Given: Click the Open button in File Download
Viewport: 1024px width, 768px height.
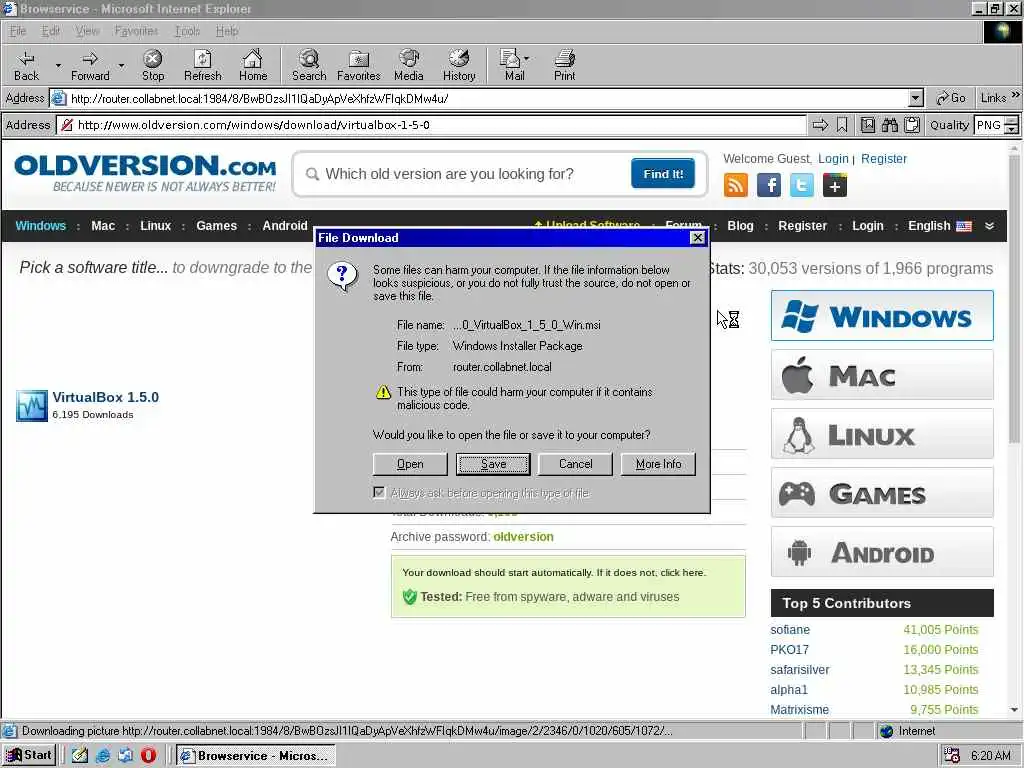Looking at the screenshot, I should coord(410,464).
